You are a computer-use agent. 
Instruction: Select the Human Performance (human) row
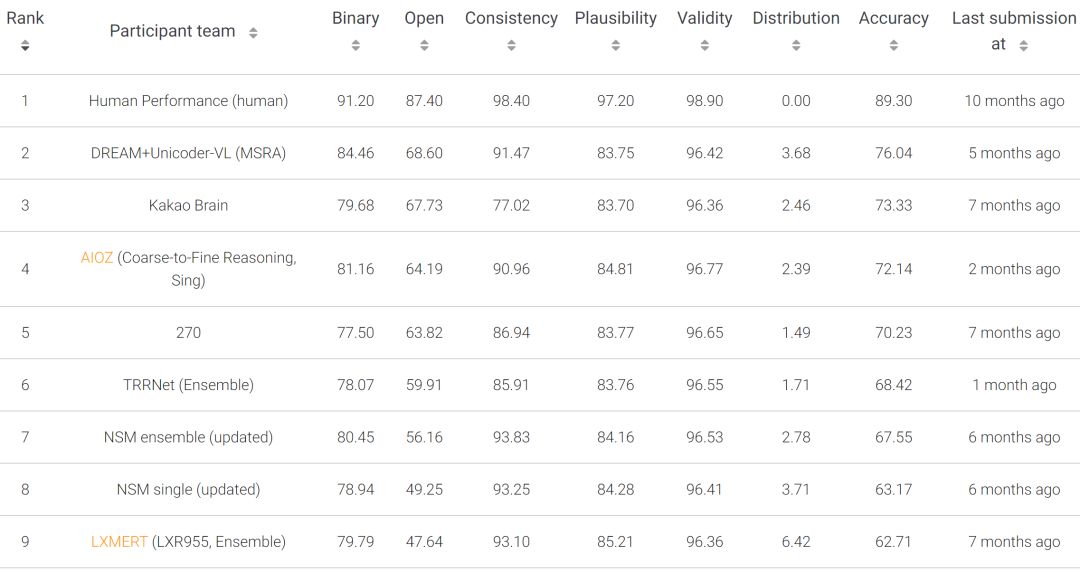click(188, 101)
